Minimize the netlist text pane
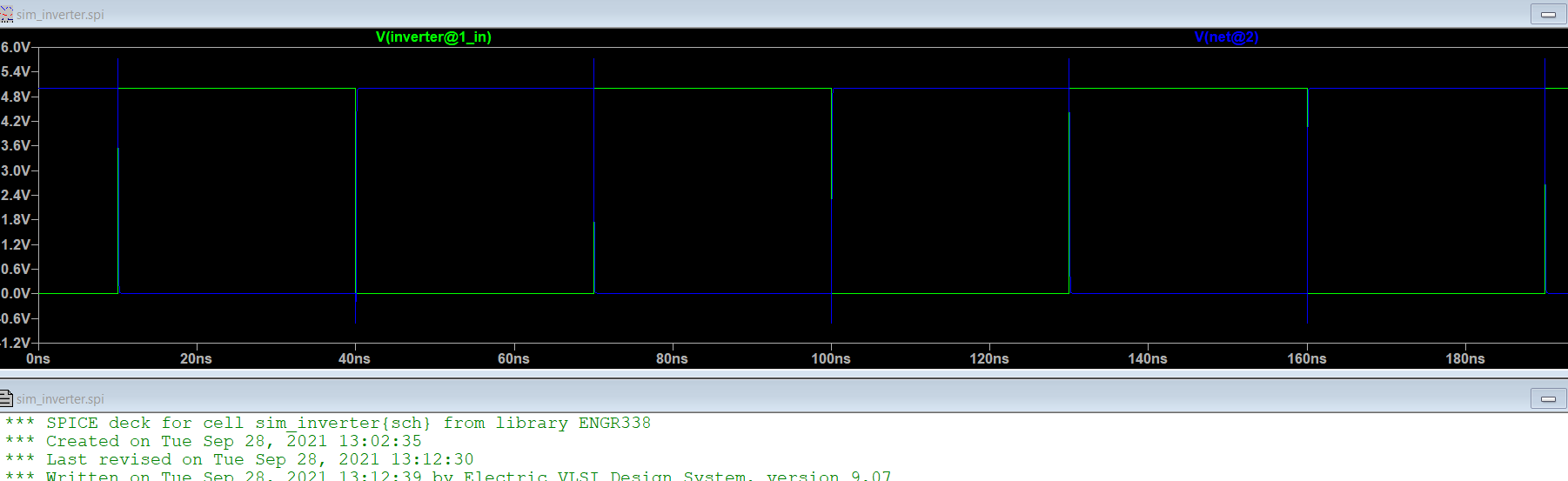 coord(1548,398)
